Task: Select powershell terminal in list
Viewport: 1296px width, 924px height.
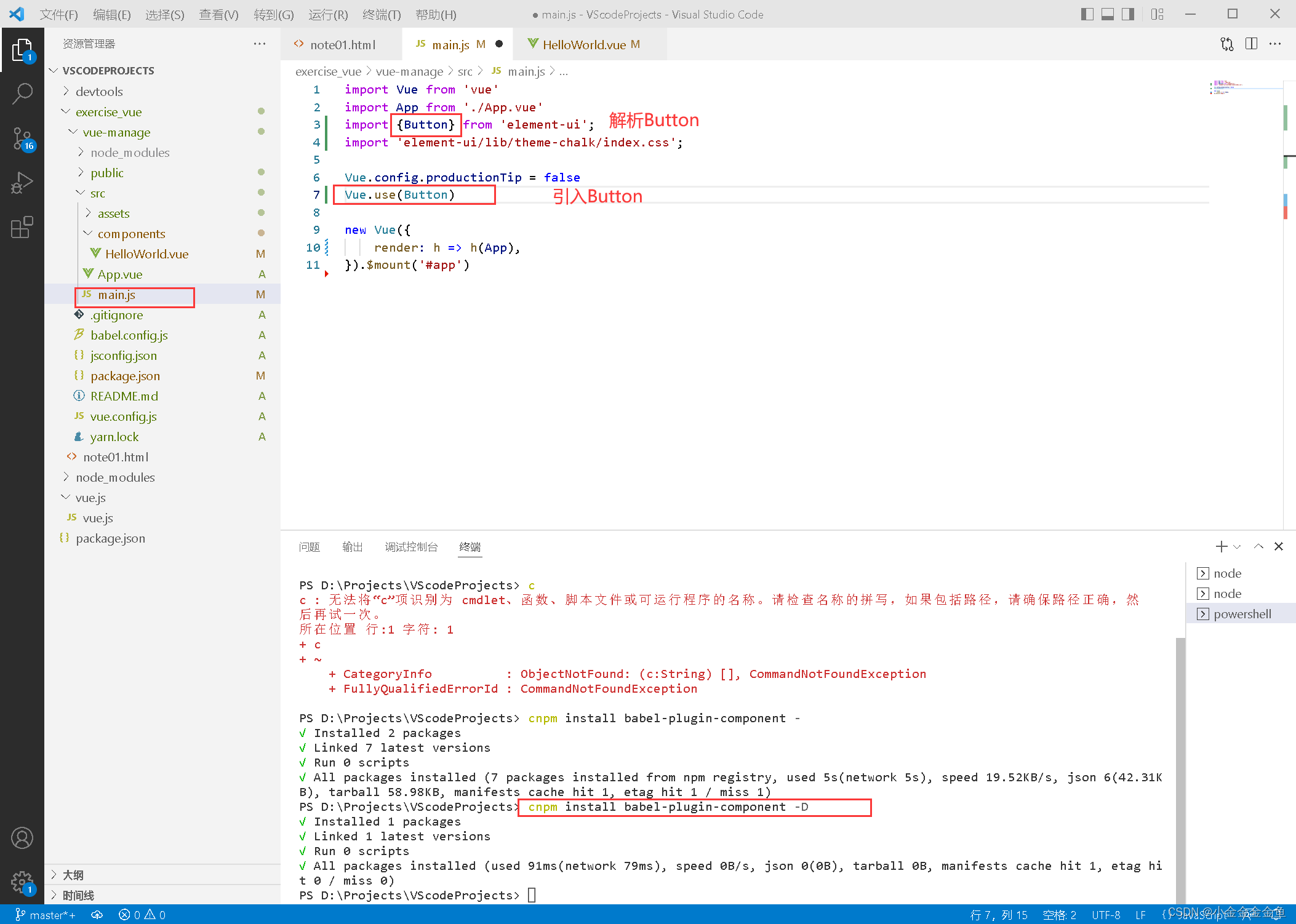Action: click(1242, 614)
